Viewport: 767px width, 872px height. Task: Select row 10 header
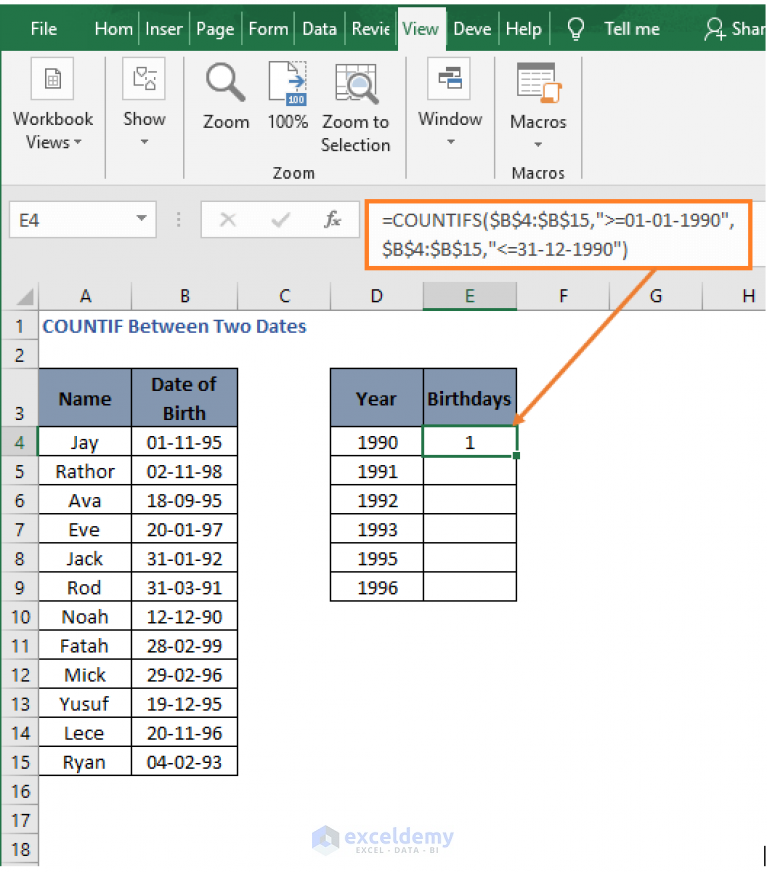point(19,617)
